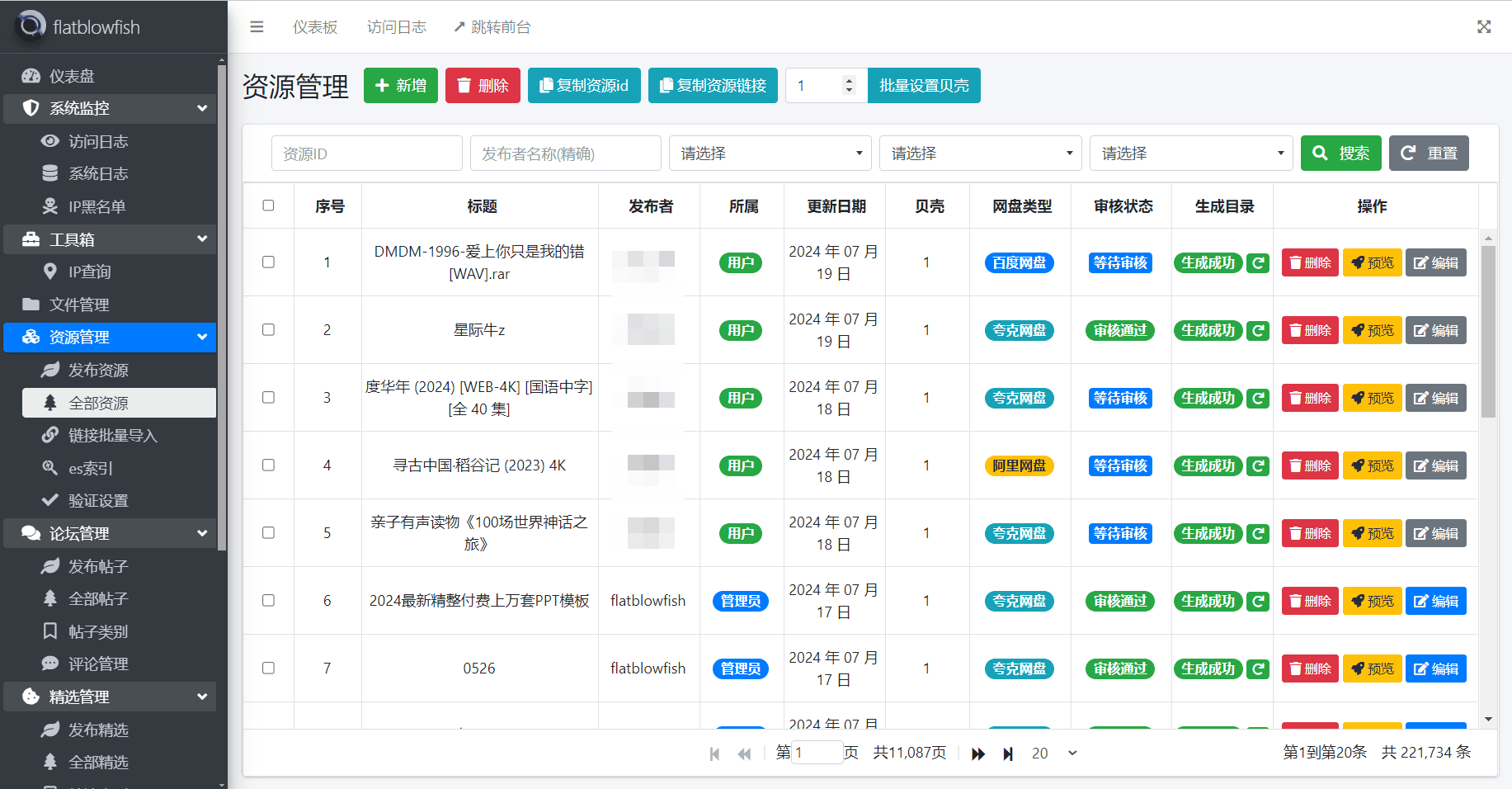
Task: Collapse the 系统监控 sidebar group
Action: [x=111, y=108]
